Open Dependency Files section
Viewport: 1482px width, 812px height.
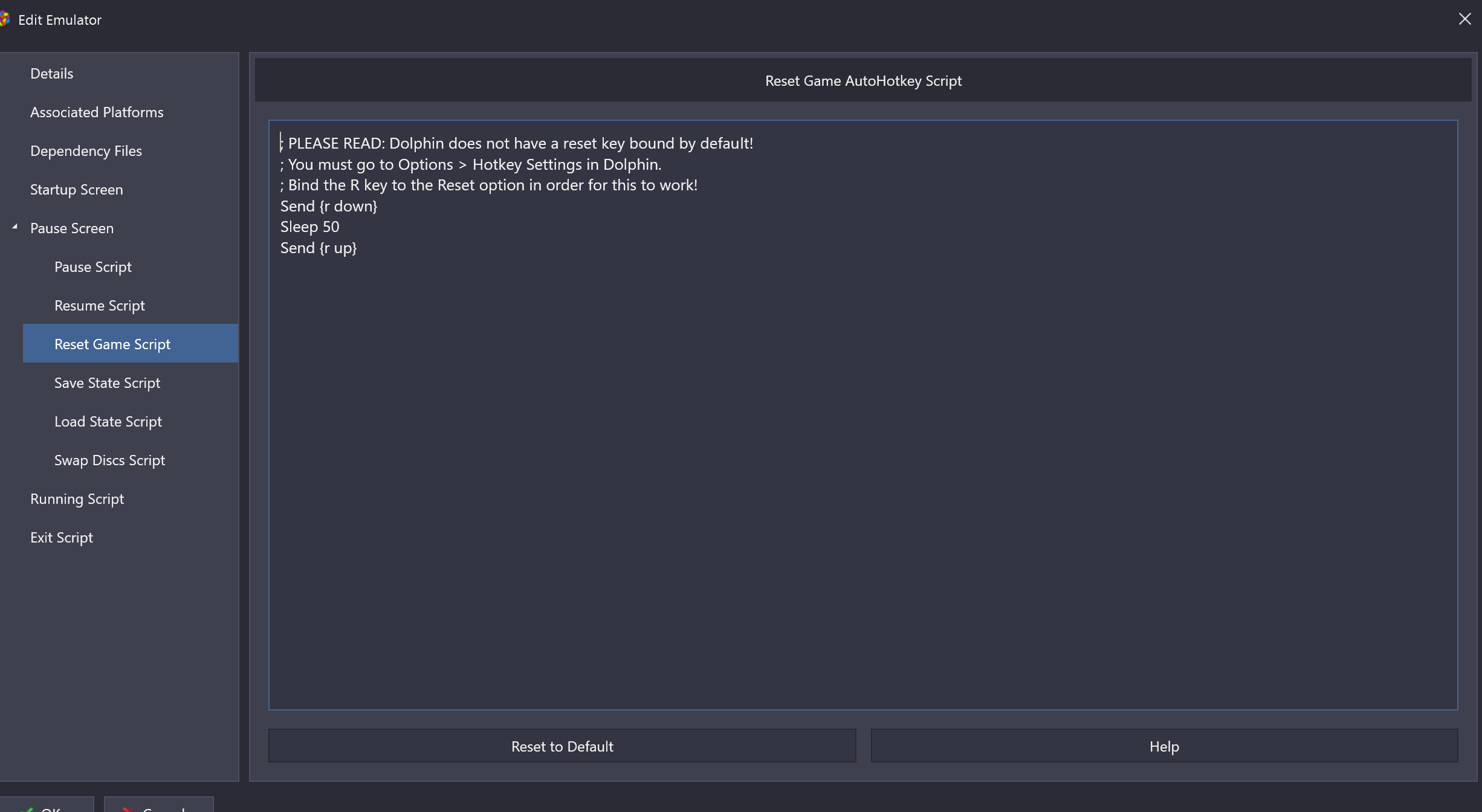click(x=86, y=151)
